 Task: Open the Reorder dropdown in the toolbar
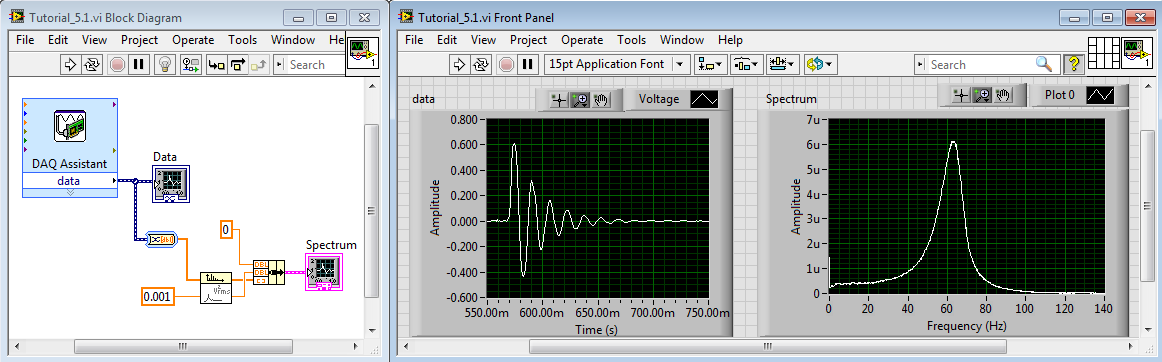coord(820,64)
